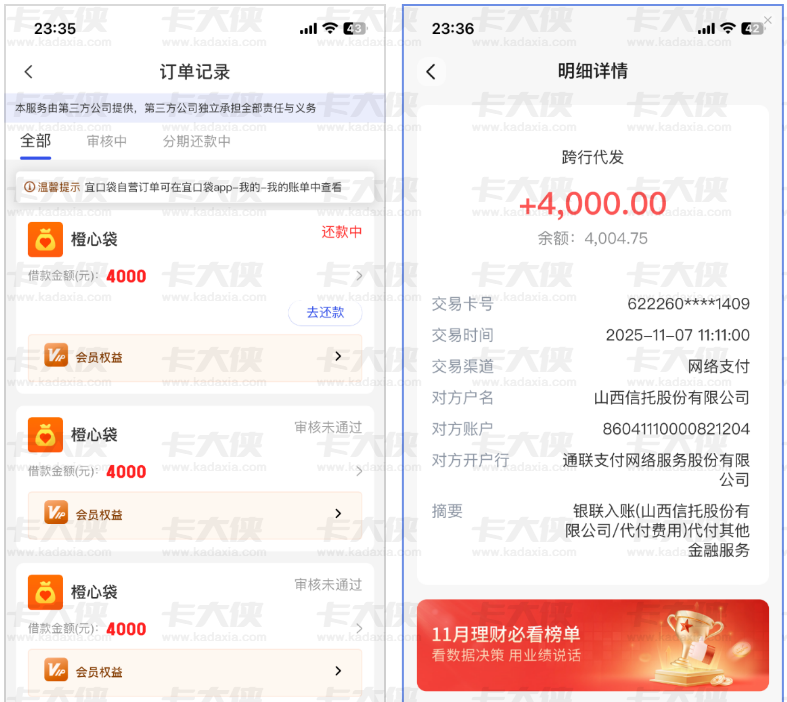The height and width of the screenshot is (702, 787).
Task: Tap the 摘要 summary text
Action: point(657,530)
